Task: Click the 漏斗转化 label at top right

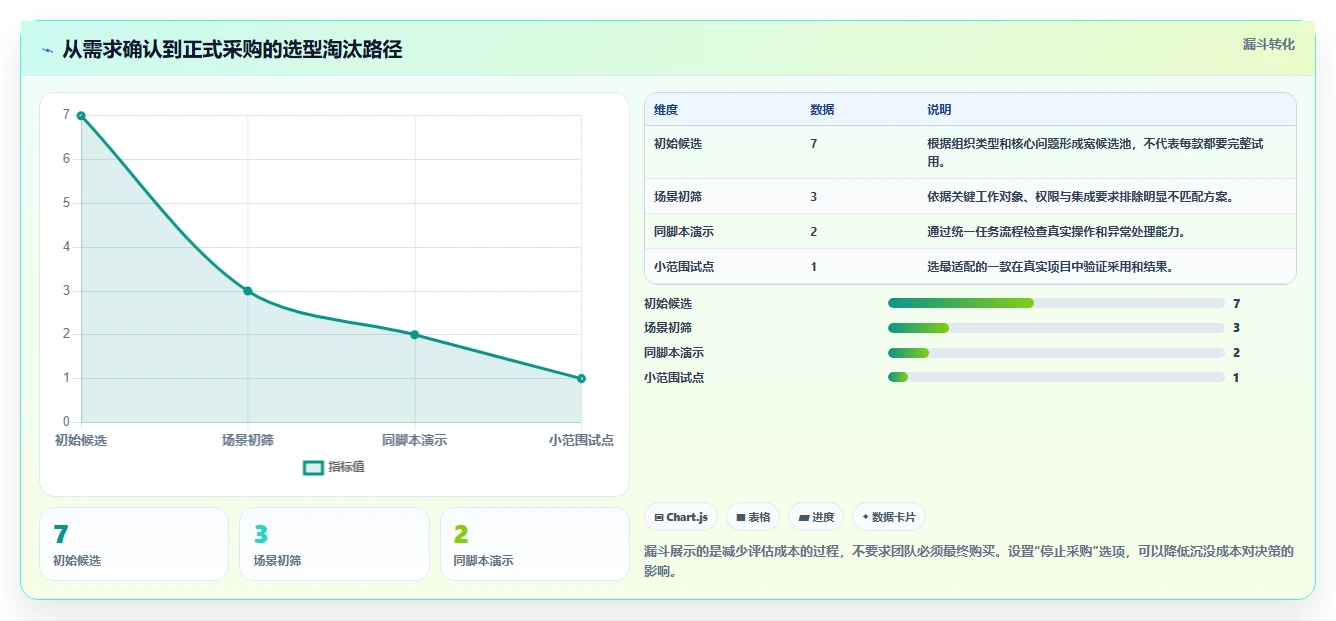Action: (x=1268, y=44)
